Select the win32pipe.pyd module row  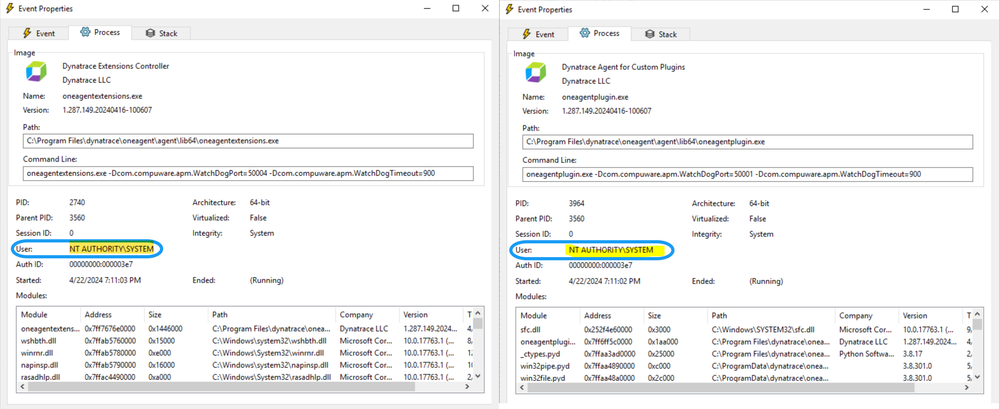click(x=544, y=366)
